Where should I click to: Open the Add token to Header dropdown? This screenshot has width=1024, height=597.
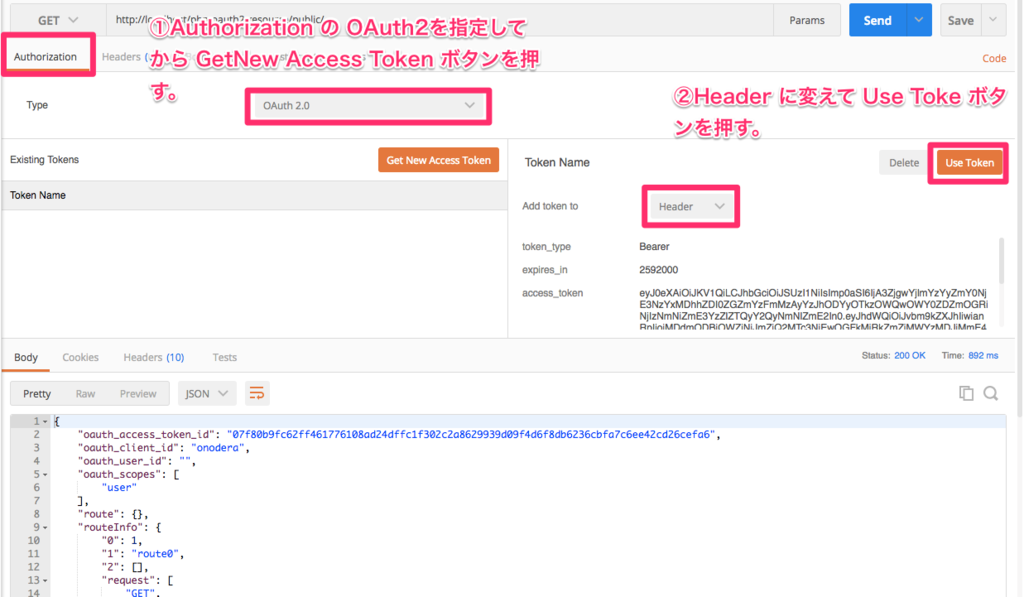(x=691, y=206)
